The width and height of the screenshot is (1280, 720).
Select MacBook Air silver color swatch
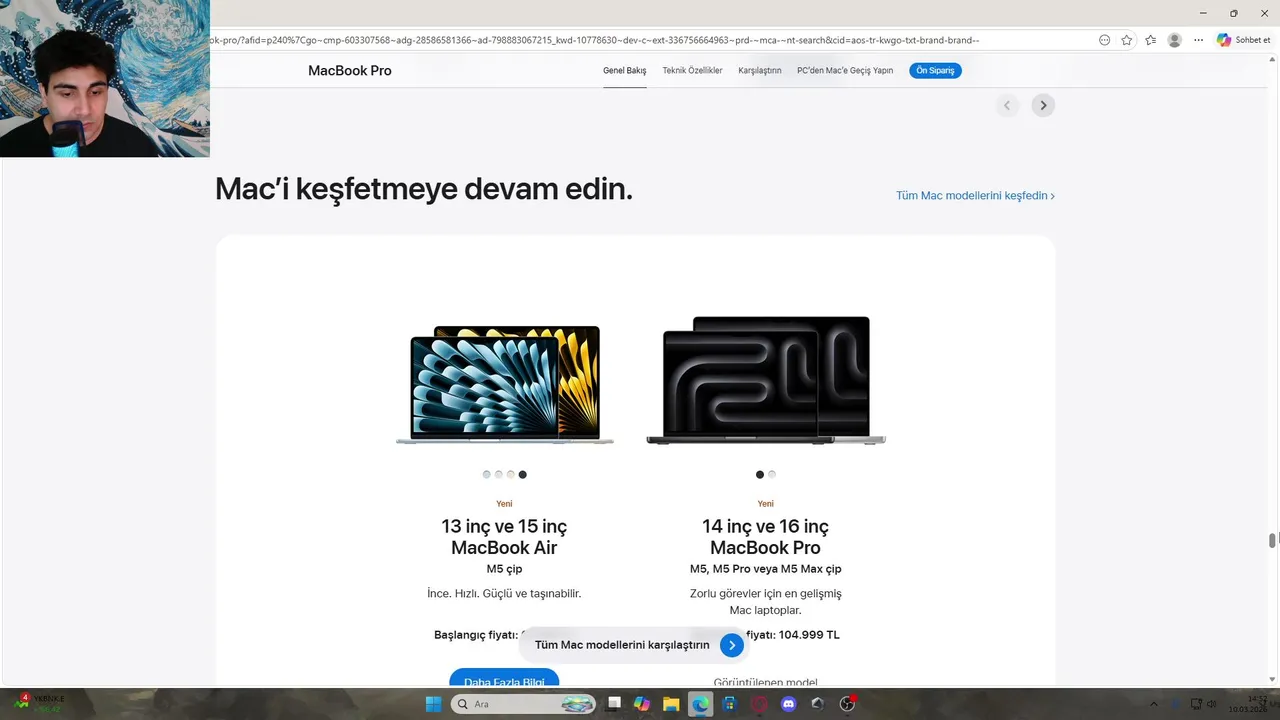tap(499, 474)
